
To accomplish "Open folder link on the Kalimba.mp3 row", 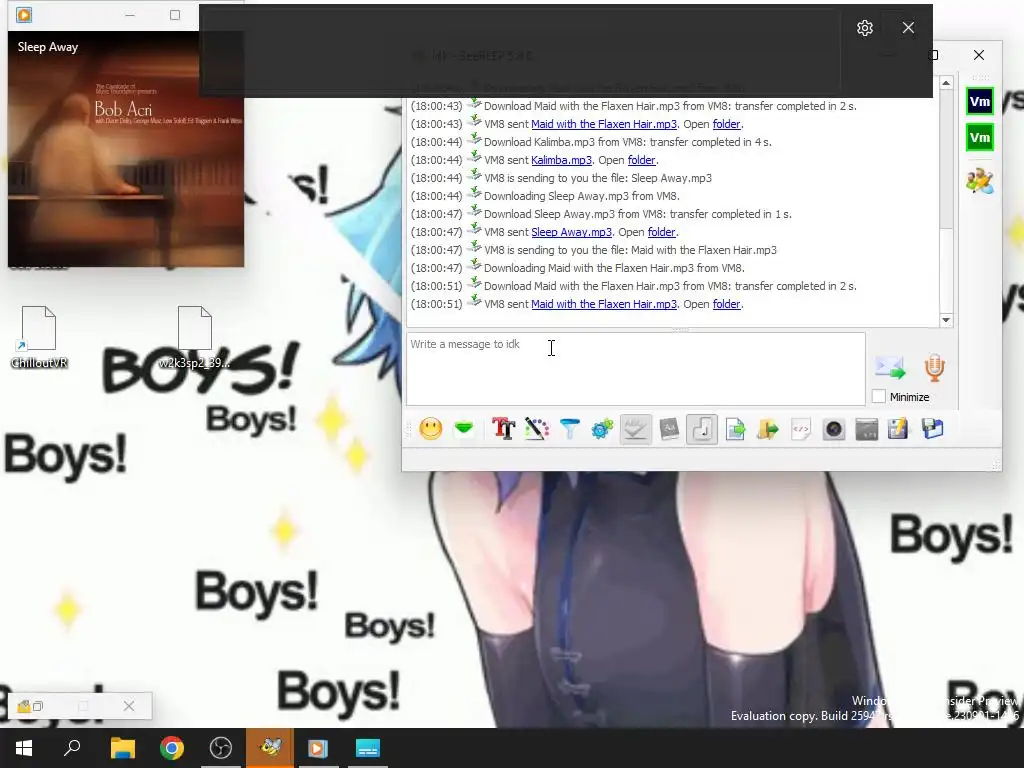I will point(641,160).
